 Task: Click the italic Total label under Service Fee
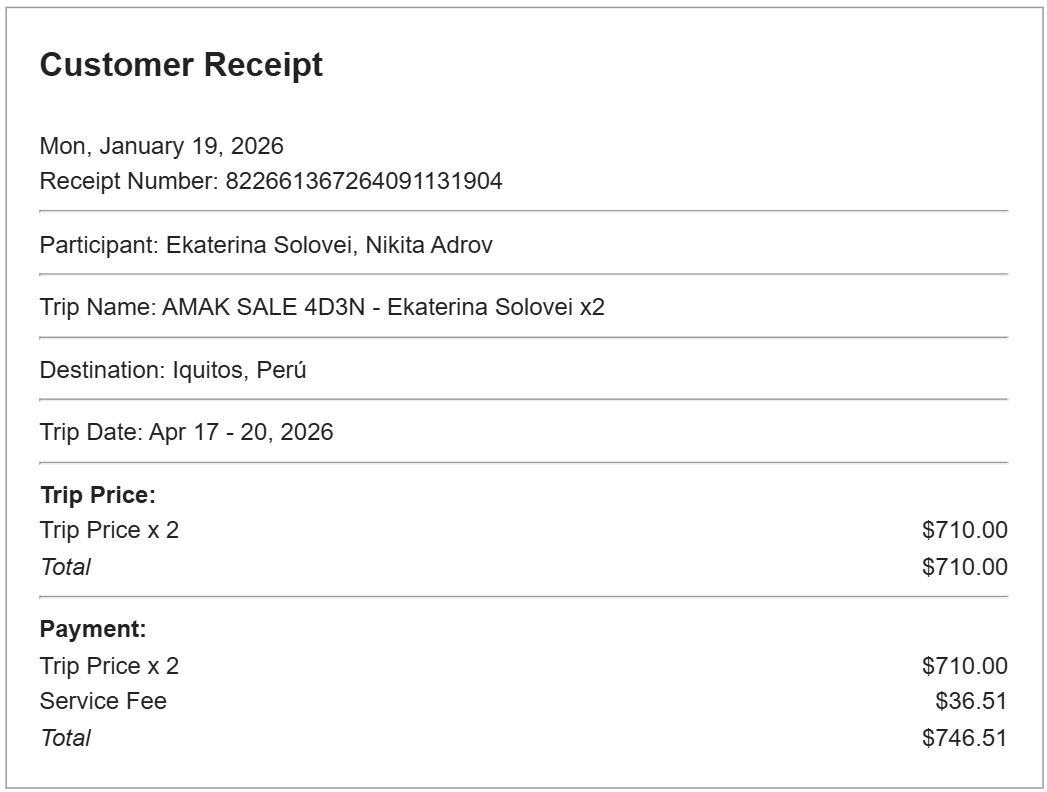click(65, 738)
